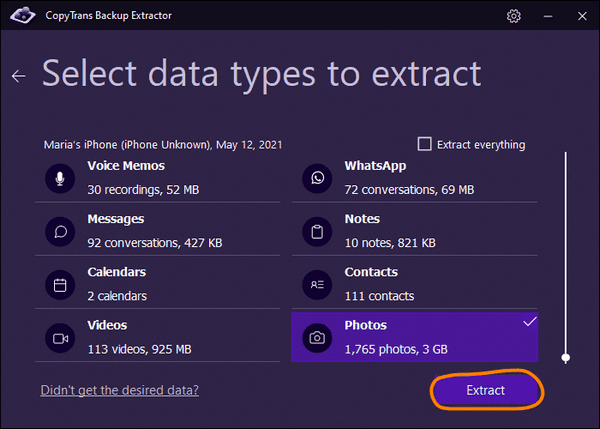Viewport: 600px width, 429px height.
Task: Click the "Extract everything" label text
Action: (481, 145)
